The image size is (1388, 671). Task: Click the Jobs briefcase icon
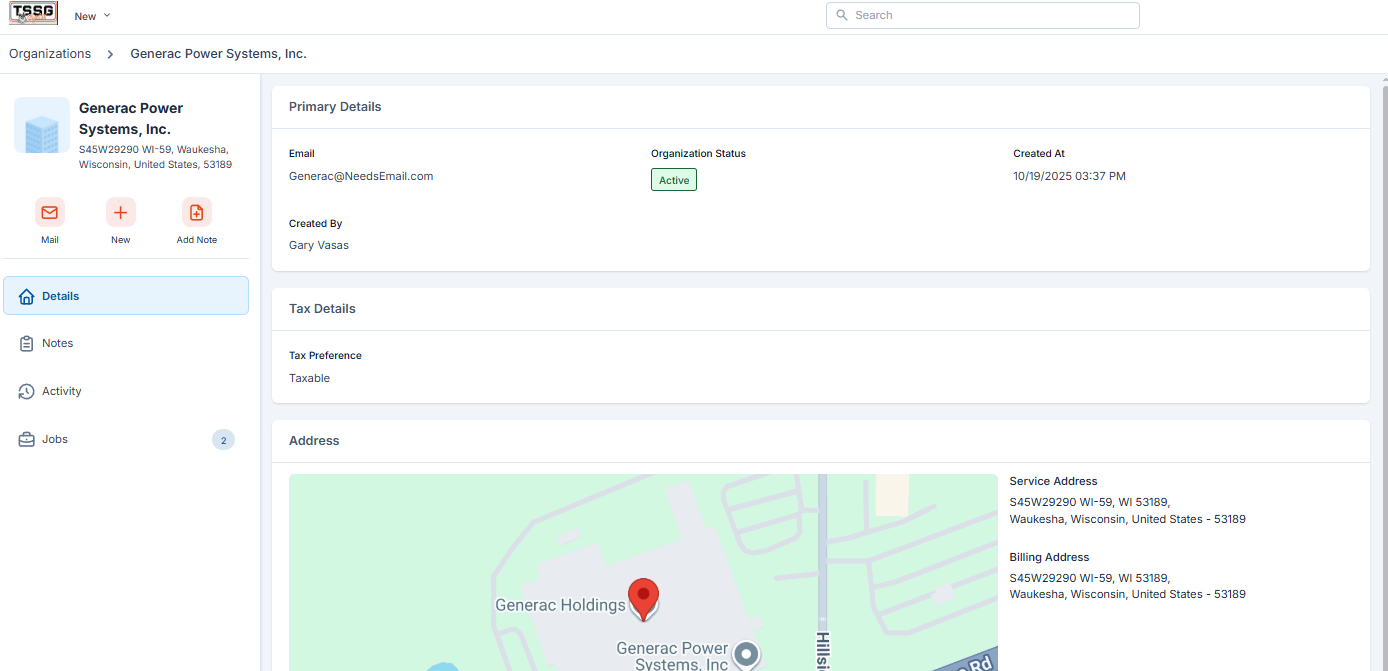click(27, 439)
